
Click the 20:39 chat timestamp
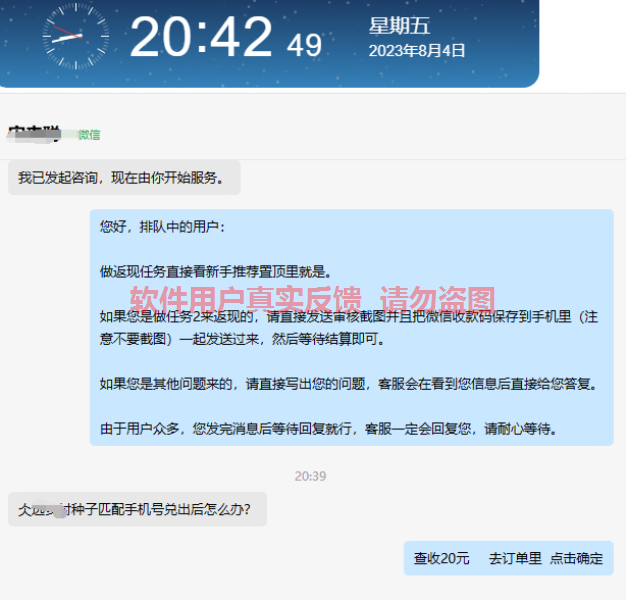point(311,476)
